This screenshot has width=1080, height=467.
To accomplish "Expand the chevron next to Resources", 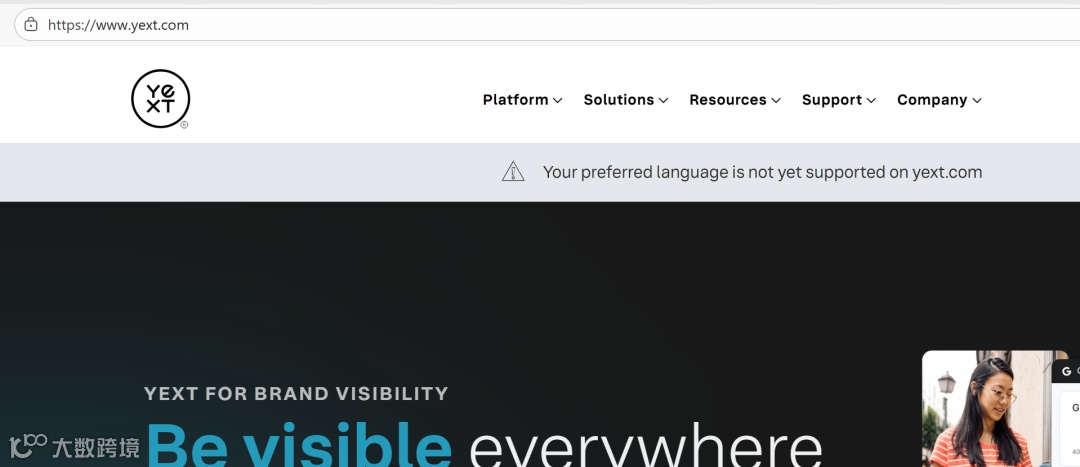I will coord(776,101).
